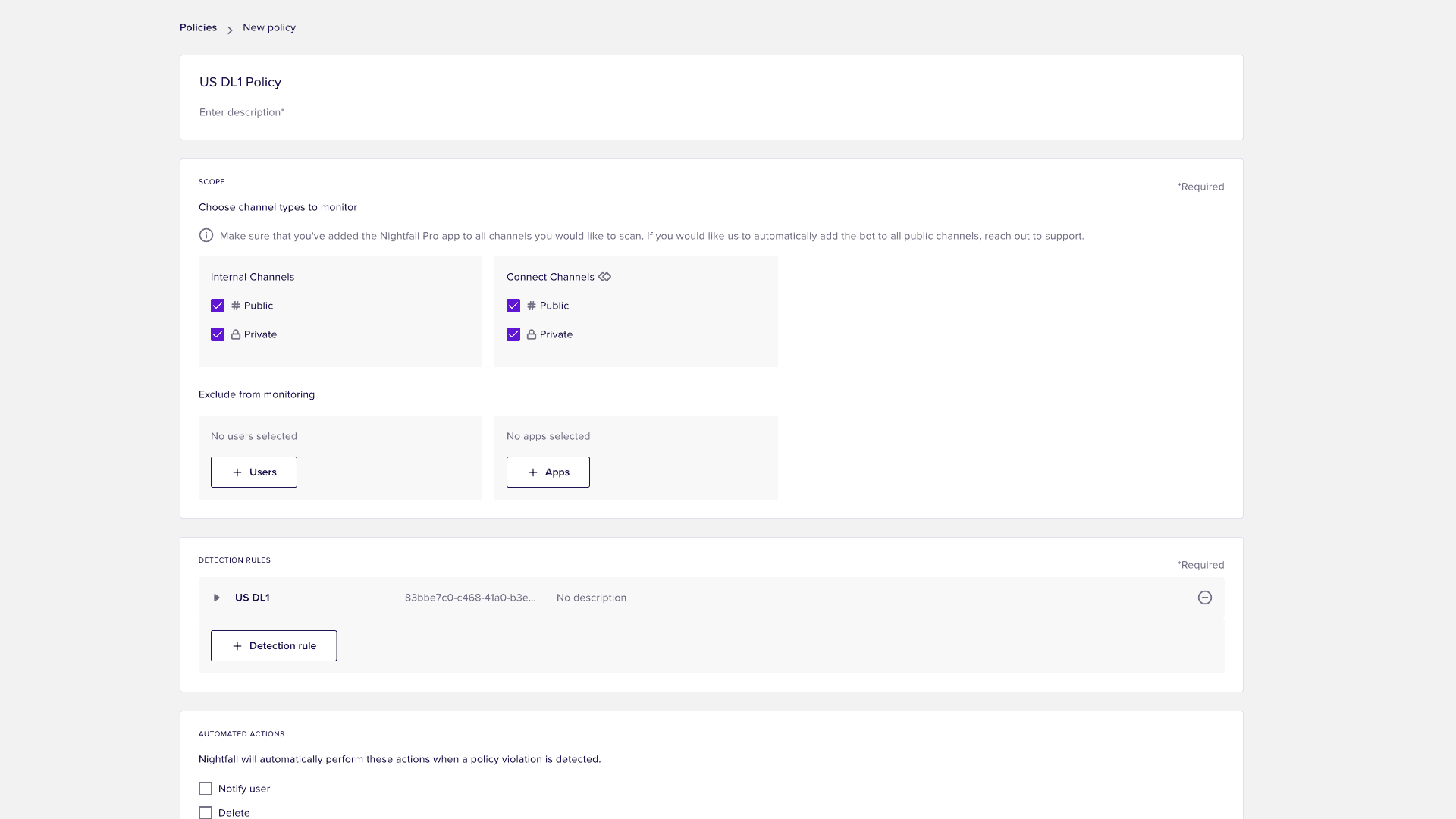Image resolution: width=1456 pixels, height=819 pixels.
Task: Add excluded Apps button
Action: [x=548, y=472]
